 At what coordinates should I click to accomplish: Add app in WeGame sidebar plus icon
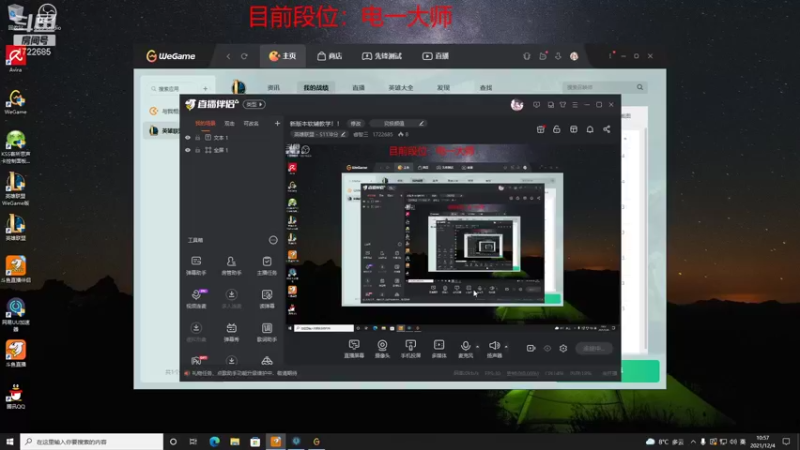click(x=205, y=89)
